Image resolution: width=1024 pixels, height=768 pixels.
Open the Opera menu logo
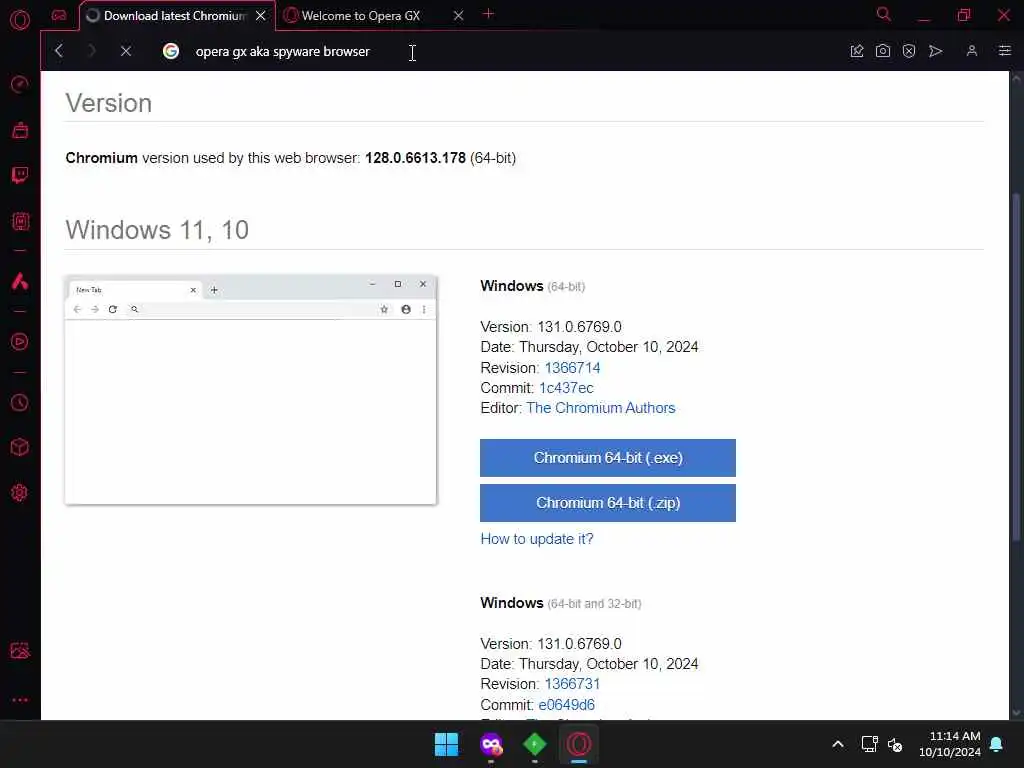click(20, 19)
